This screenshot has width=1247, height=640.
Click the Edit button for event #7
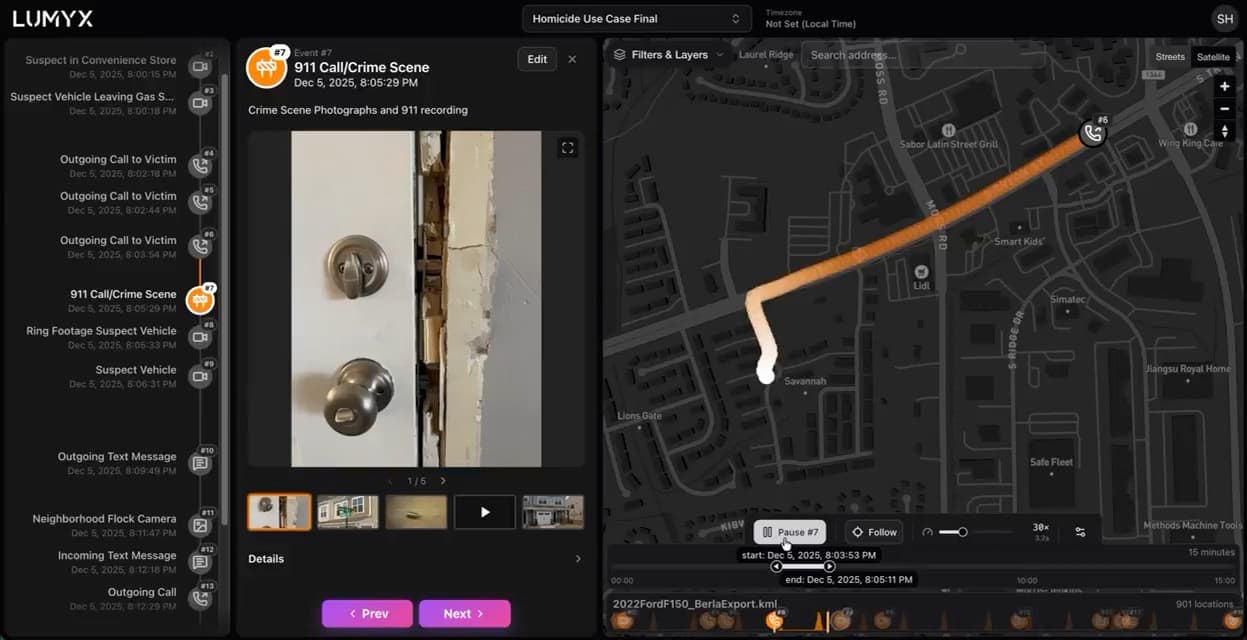(x=537, y=59)
